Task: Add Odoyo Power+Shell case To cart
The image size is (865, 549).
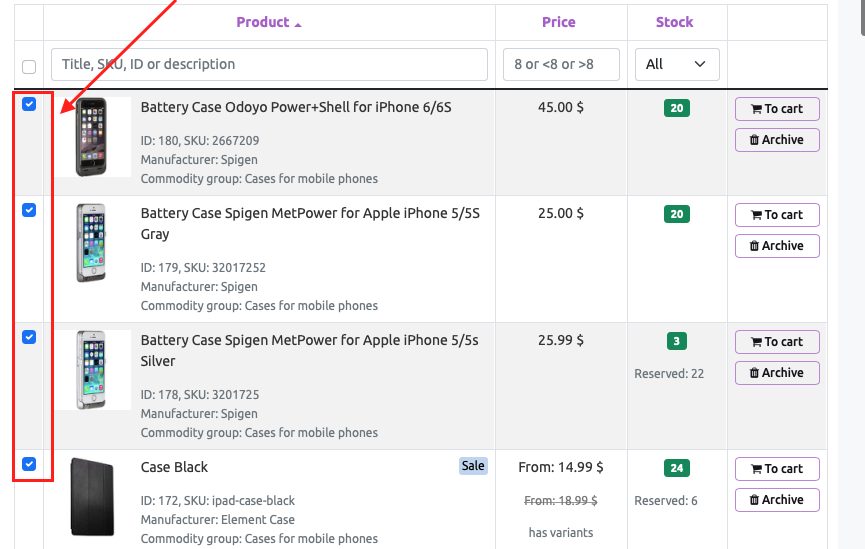Action: pos(777,109)
